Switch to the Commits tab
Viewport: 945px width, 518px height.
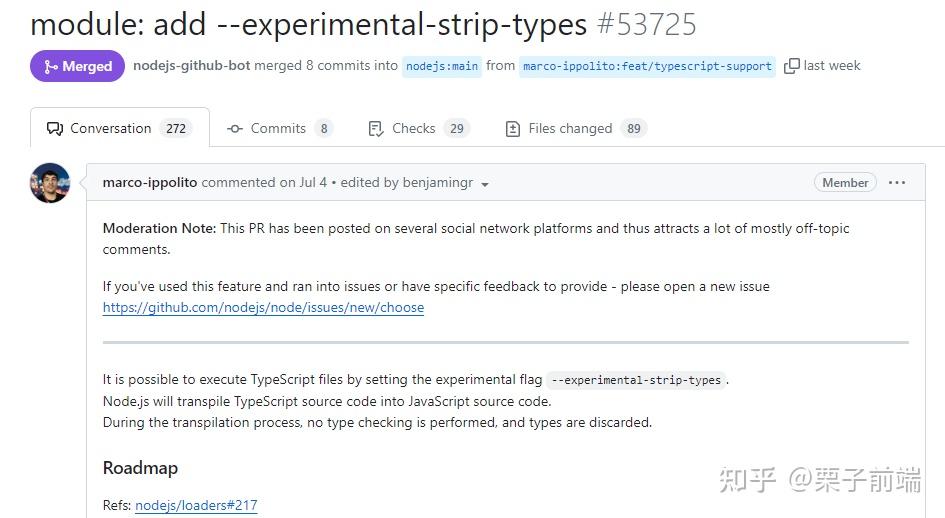(x=278, y=128)
